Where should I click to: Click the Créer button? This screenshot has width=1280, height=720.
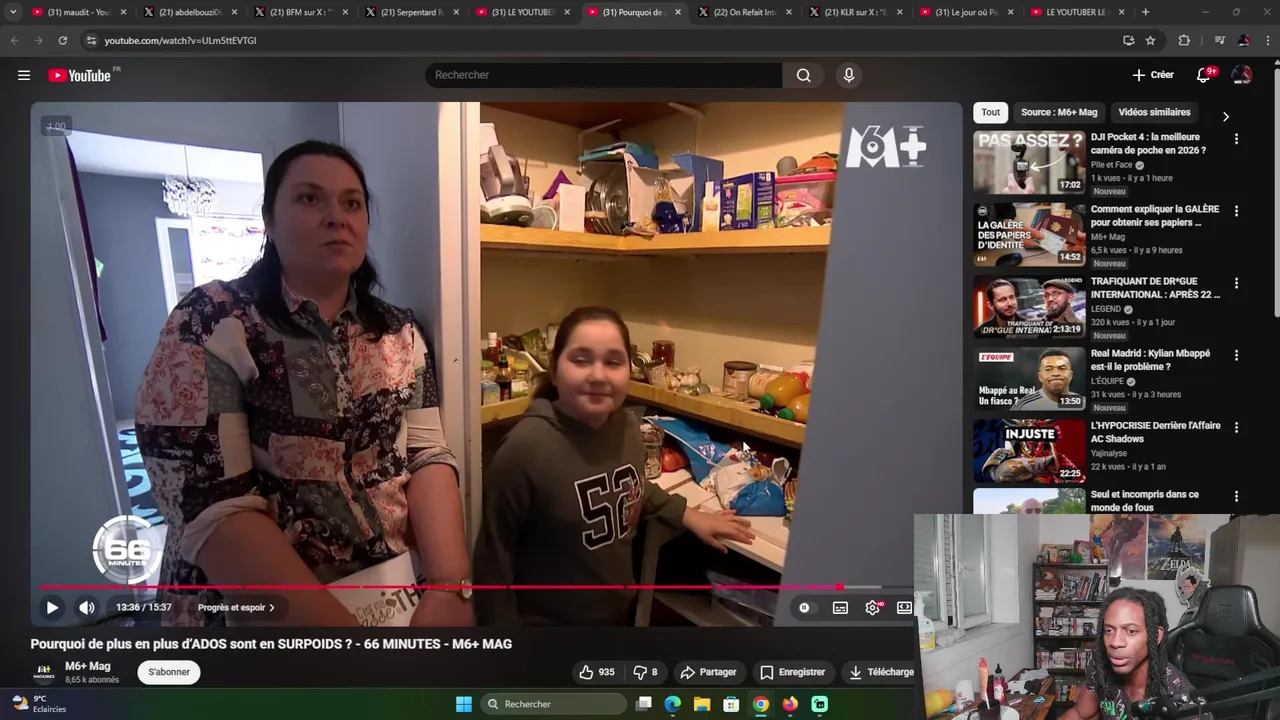click(1153, 75)
